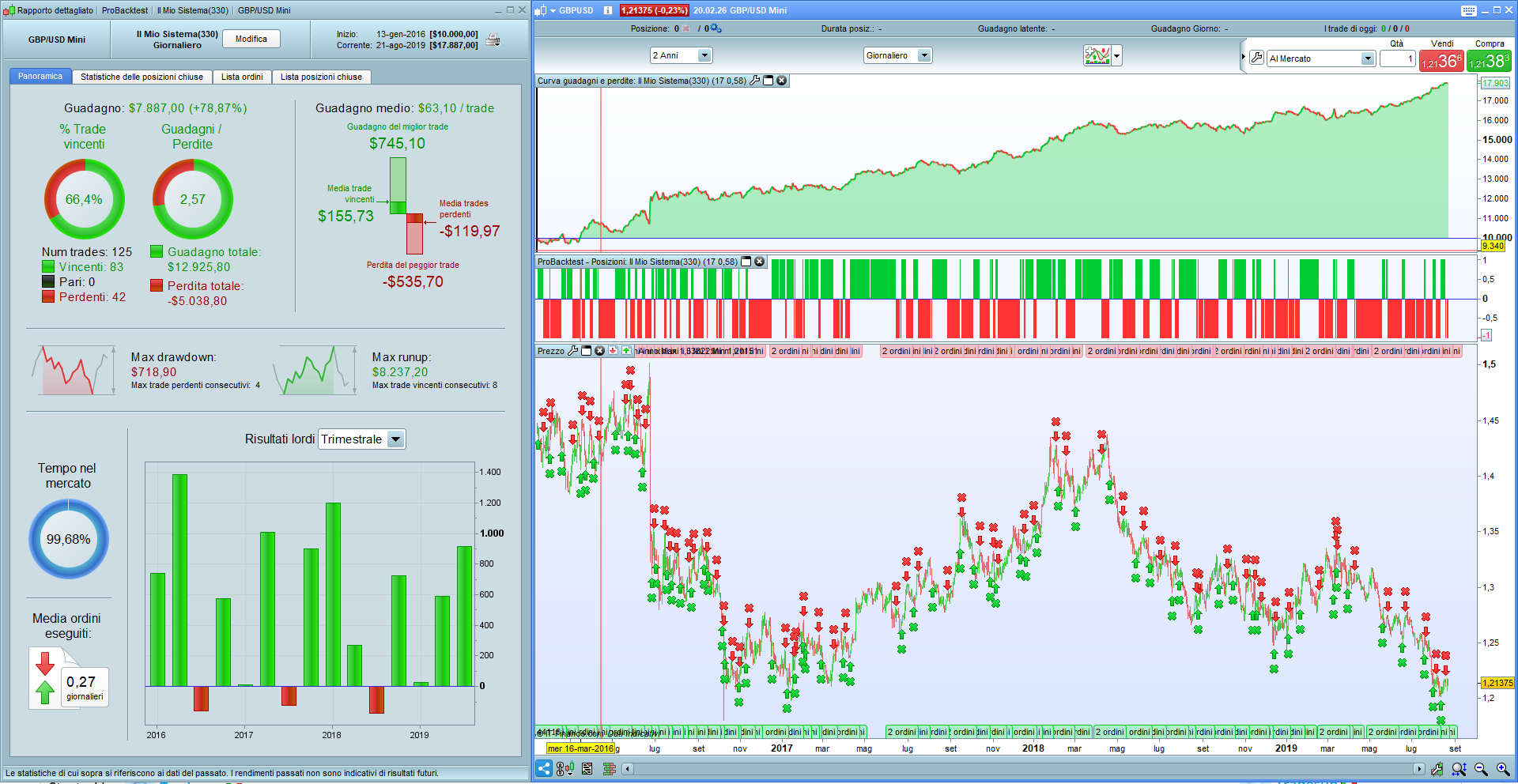The height and width of the screenshot is (784, 1518).
Task: Click the red Vendi sell price button
Action: (x=1441, y=61)
